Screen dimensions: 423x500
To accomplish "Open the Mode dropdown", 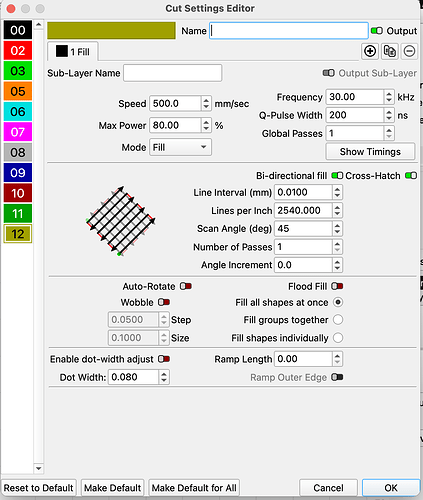I will pyautogui.click(x=180, y=147).
